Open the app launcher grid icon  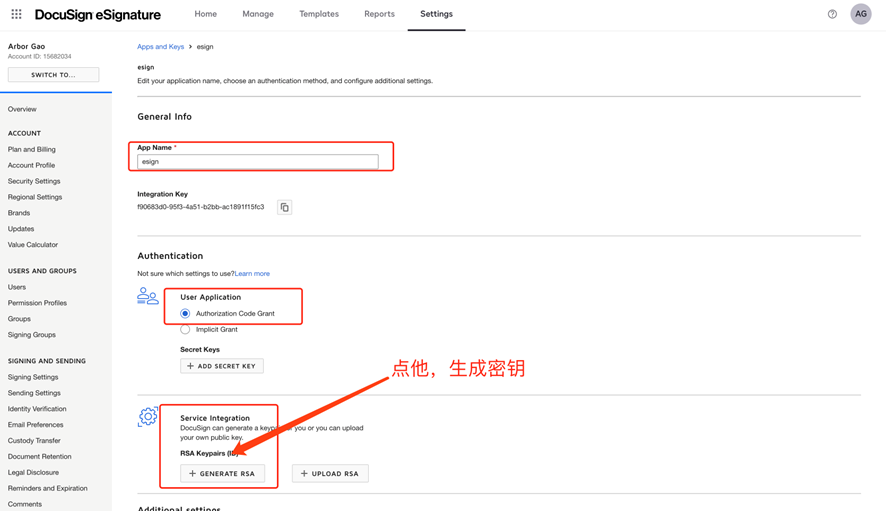[x=16, y=14]
